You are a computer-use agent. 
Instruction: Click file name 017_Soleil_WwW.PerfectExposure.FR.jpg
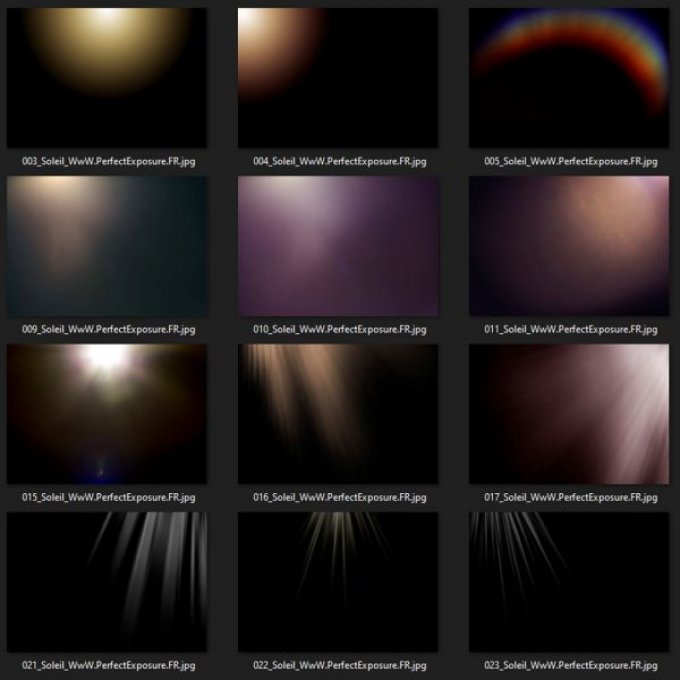tap(571, 497)
